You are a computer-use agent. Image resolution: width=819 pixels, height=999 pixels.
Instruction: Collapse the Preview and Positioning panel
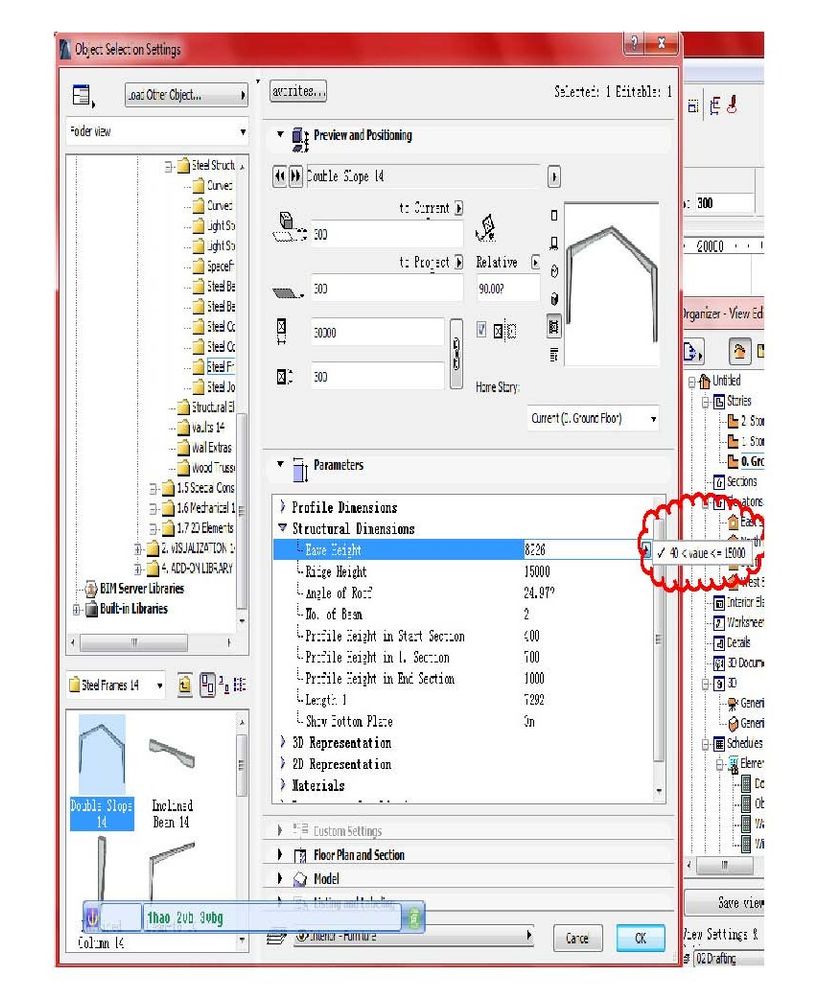[x=280, y=134]
